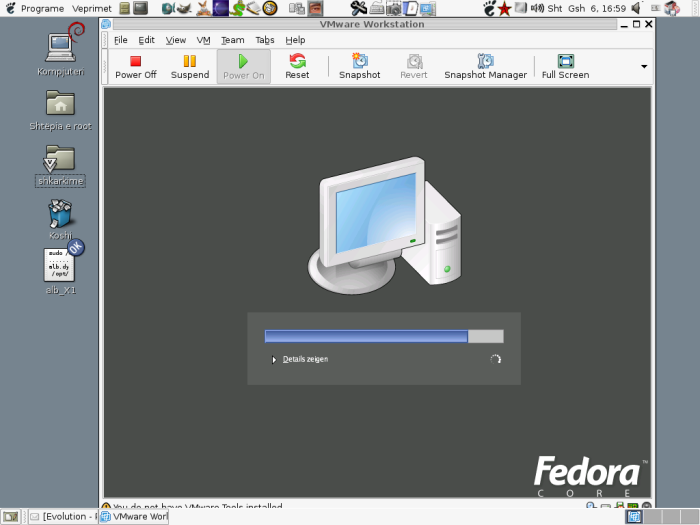Open the speaker volume control
This screenshot has height=525, width=700.
[637, 8]
